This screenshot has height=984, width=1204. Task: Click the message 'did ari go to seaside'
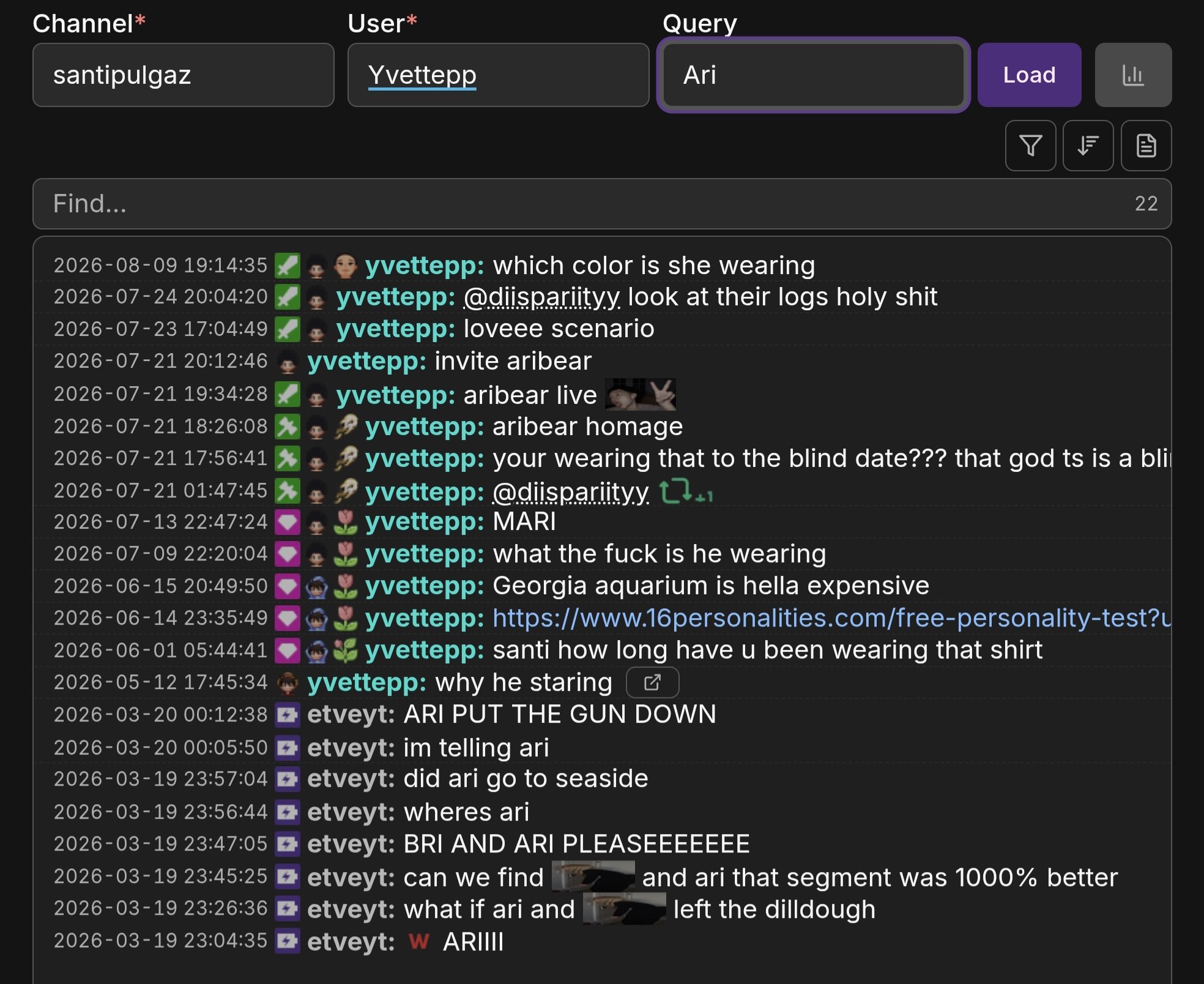(526, 778)
